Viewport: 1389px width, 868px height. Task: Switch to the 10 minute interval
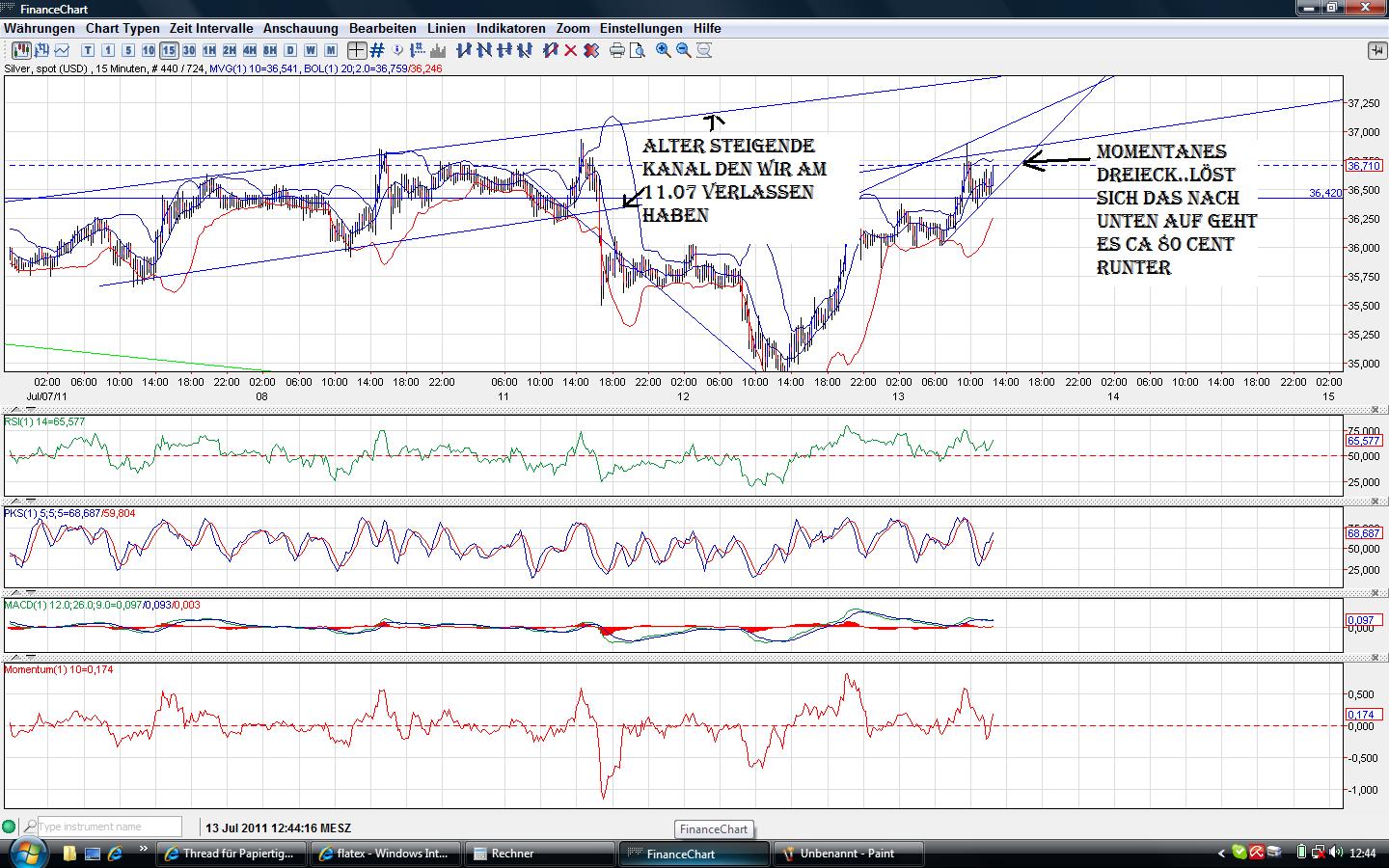tap(149, 50)
